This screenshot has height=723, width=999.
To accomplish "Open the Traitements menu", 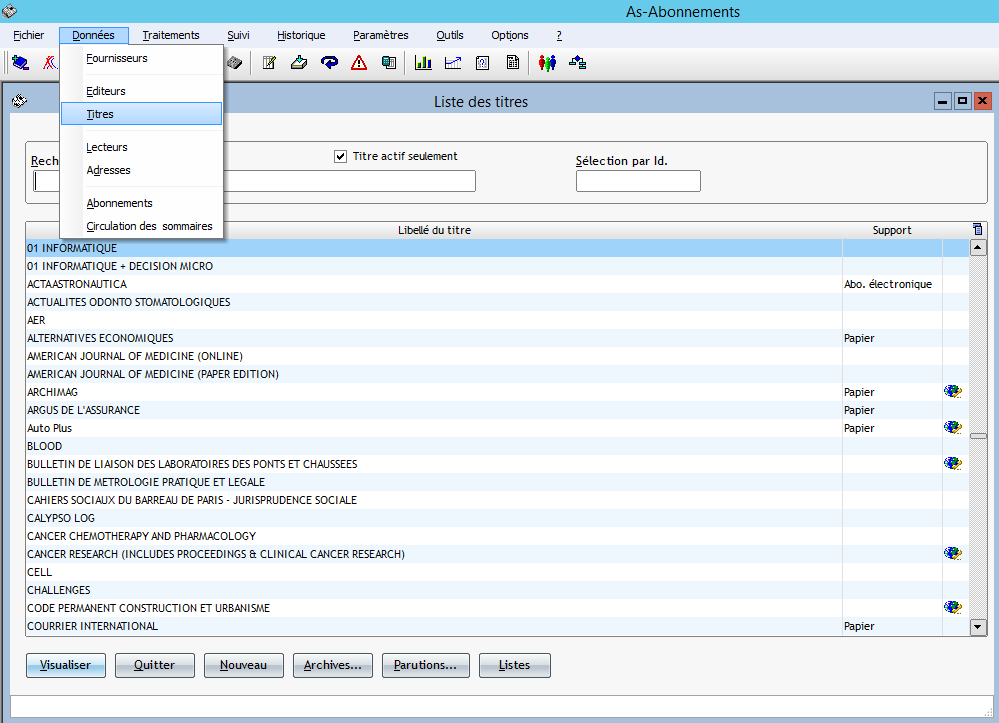I will (x=171, y=35).
